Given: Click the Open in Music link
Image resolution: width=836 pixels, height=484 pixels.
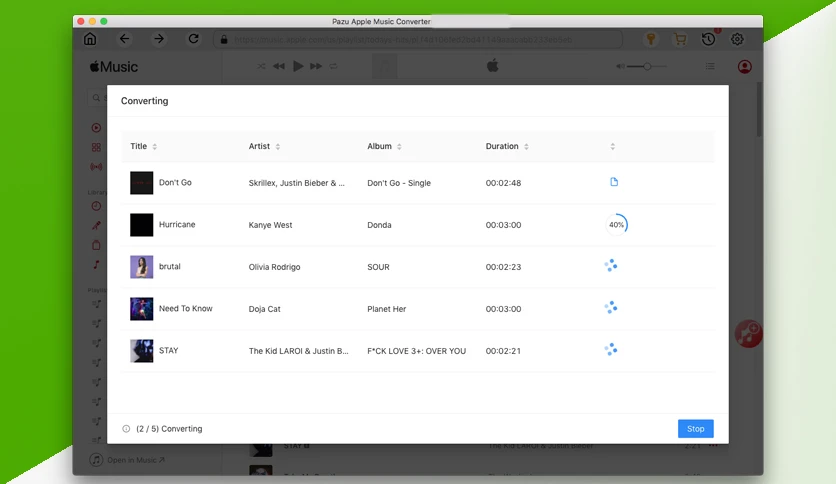Looking at the screenshot, I should tap(135, 459).
